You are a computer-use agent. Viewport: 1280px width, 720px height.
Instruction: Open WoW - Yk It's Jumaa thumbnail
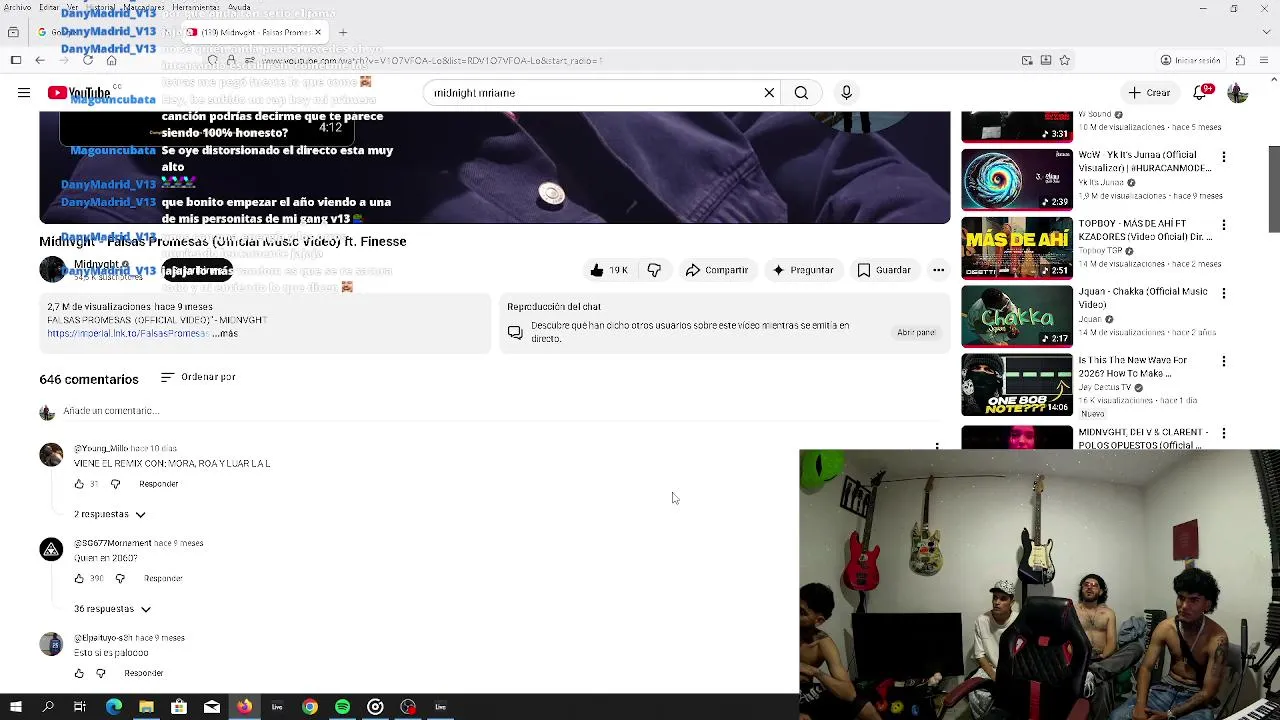pos(1017,180)
